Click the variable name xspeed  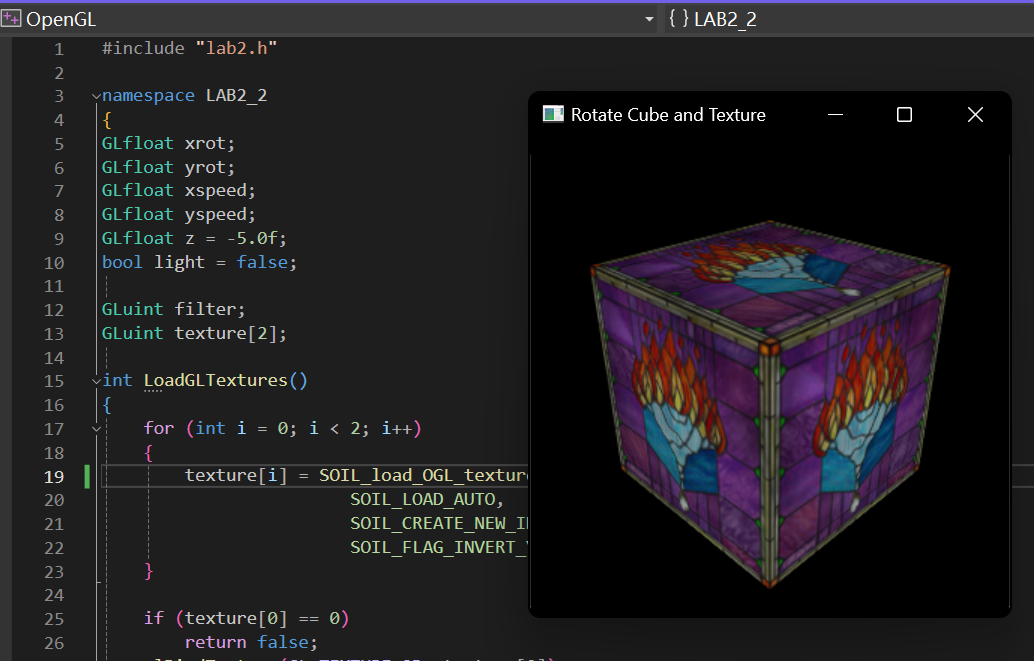coord(216,191)
